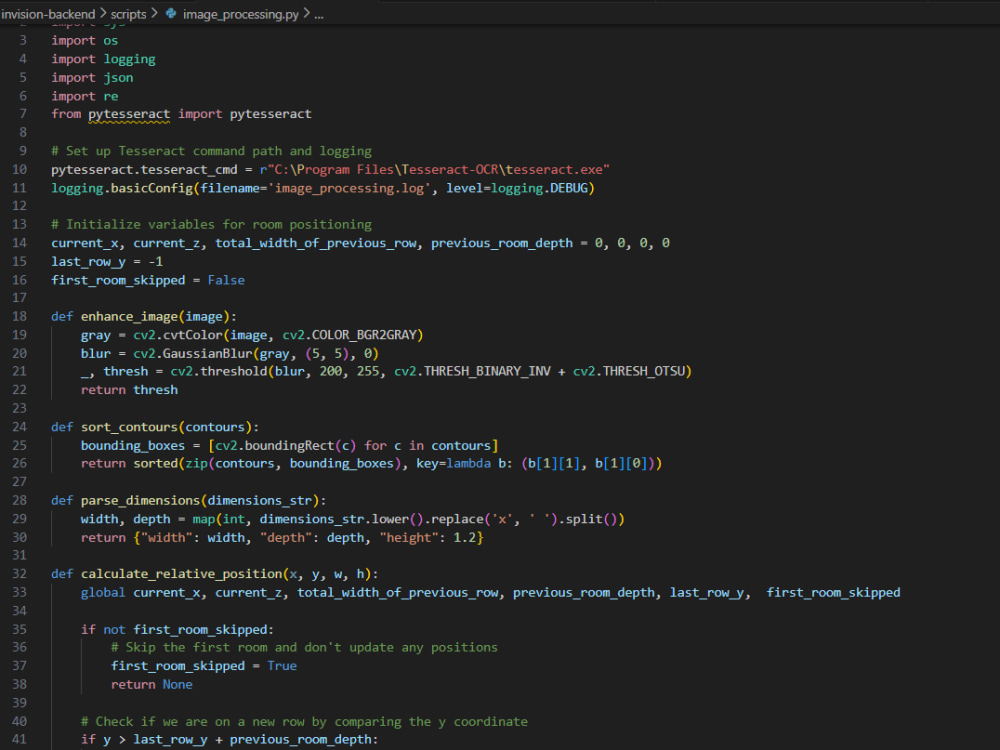Image resolution: width=1000 pixels, height=750 pixels.
Task: Open the invision-backend breadcrumb segment
Action: click(x=48, y=13)
